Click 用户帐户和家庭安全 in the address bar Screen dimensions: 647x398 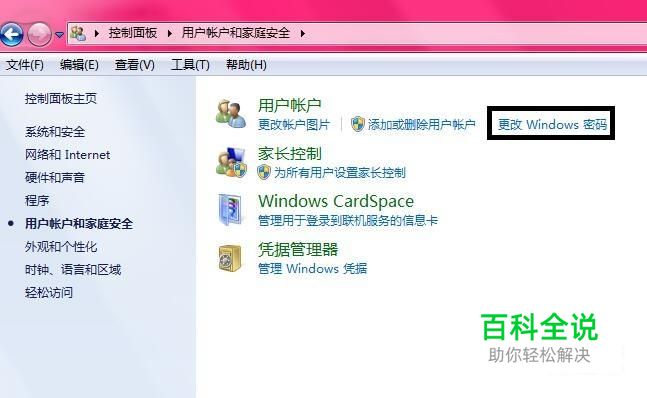pos(236,33)
